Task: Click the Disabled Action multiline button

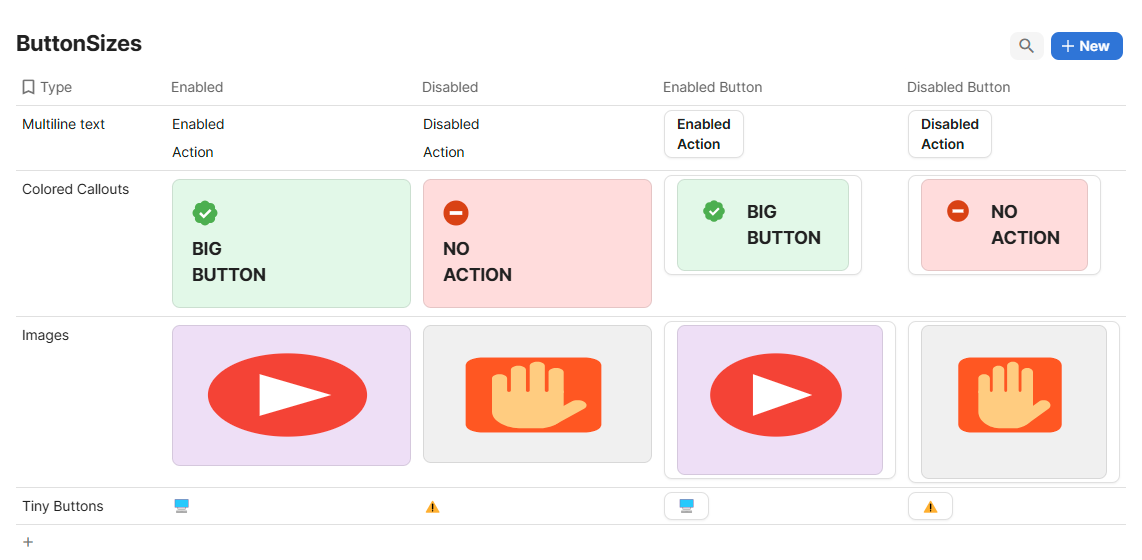Action: tap(949, 134)
